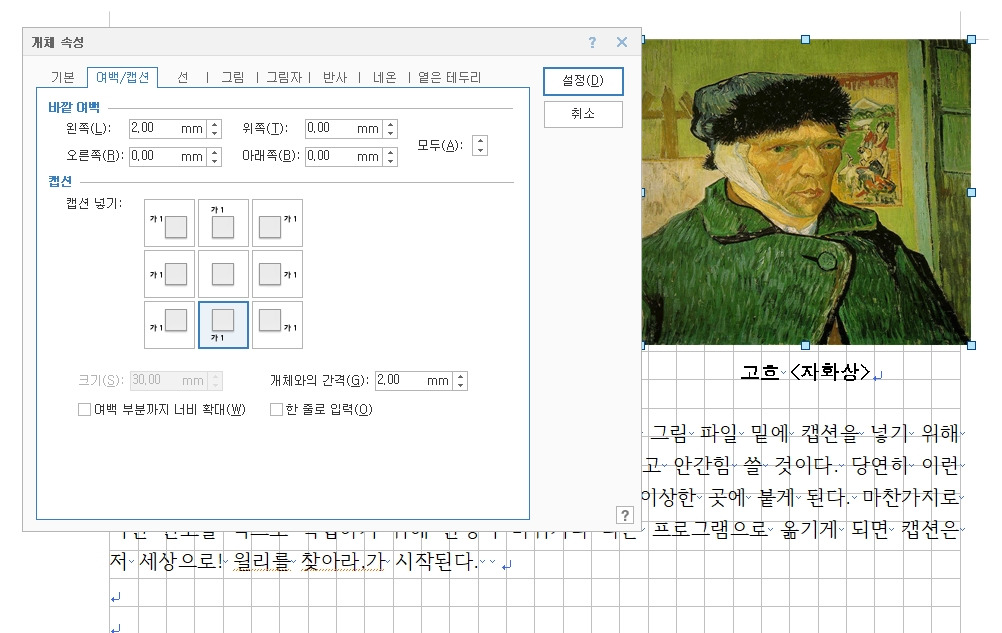Image resolution: width=1002 pixels, height=633 pixels.
Task: Switch to the 반사 tab
Action: (335, 77)
